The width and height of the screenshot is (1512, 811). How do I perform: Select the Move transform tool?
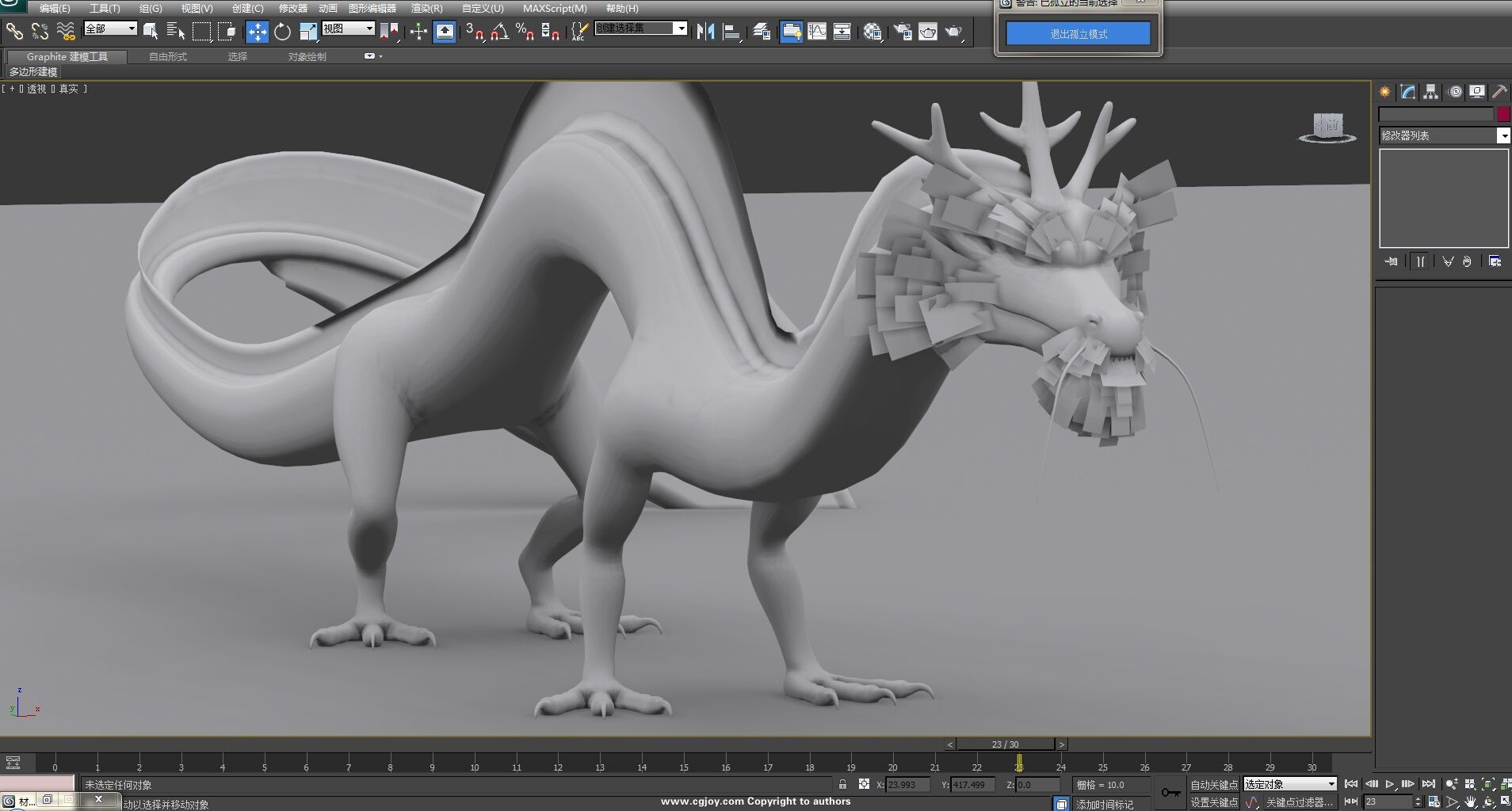258,32
